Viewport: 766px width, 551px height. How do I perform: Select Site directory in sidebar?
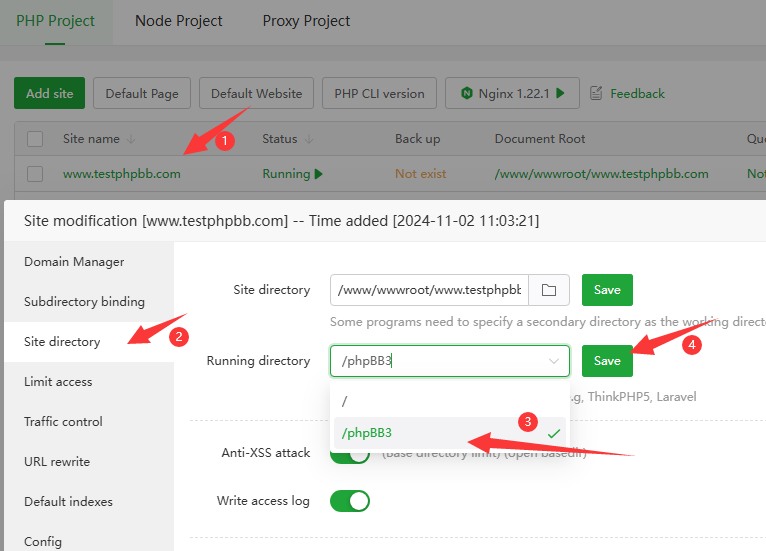tap(89, 342)
